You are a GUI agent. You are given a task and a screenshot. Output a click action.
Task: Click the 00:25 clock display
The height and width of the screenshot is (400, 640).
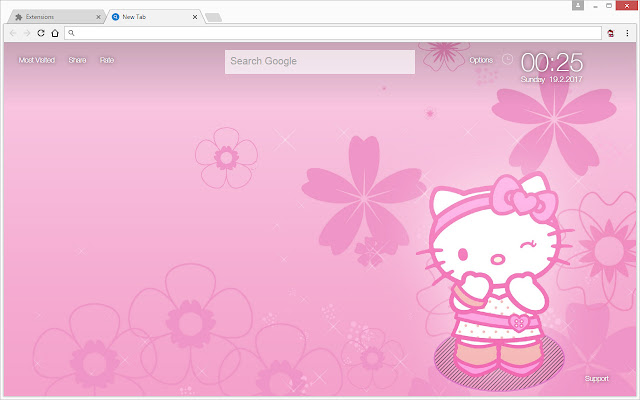552,62
